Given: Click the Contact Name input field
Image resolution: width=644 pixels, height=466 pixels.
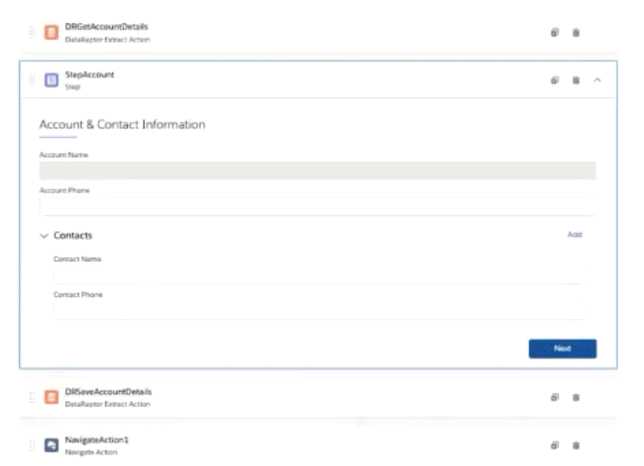Looking at the screenshot, I should coord(320,275).
